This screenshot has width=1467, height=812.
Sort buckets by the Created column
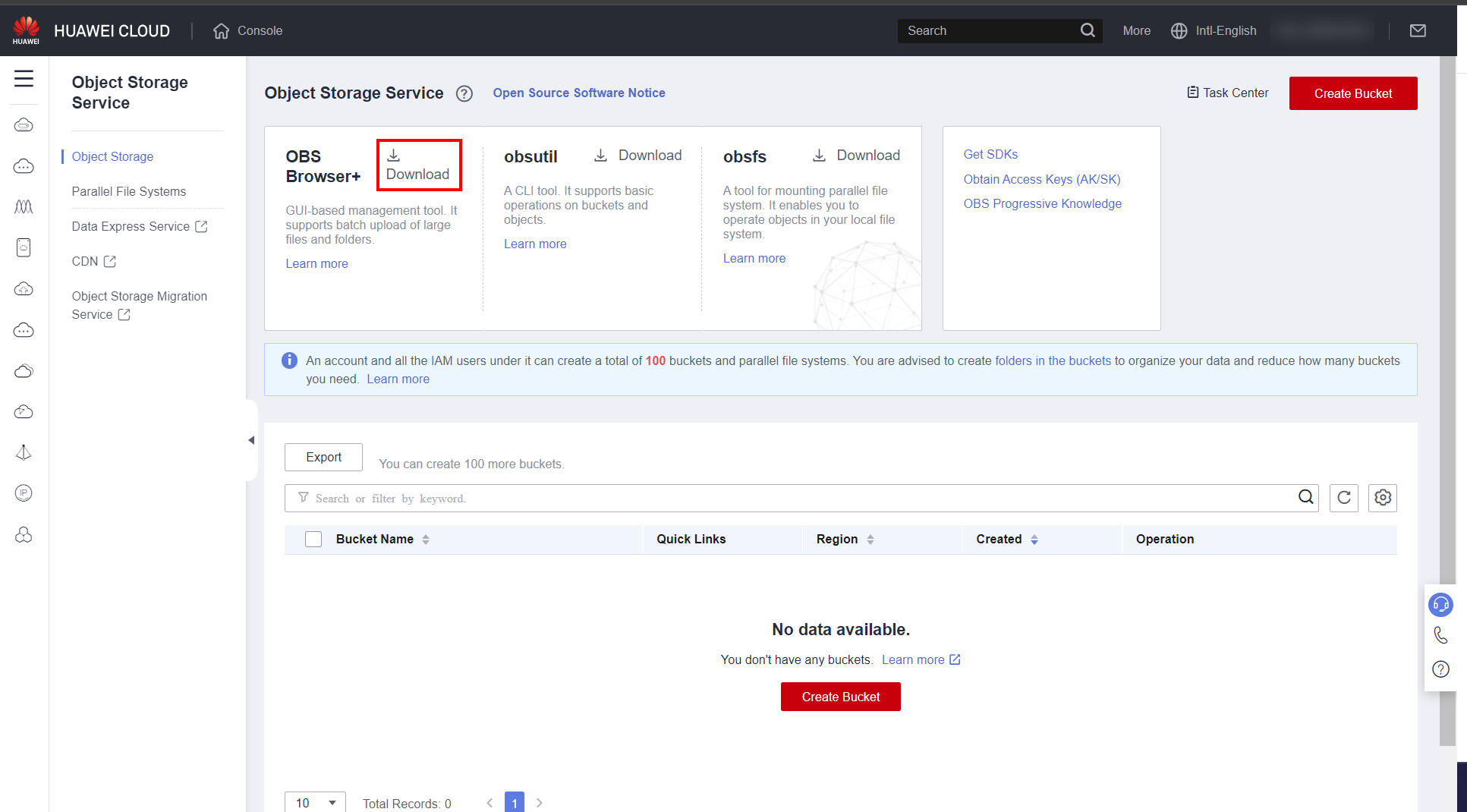(1034, 540)
